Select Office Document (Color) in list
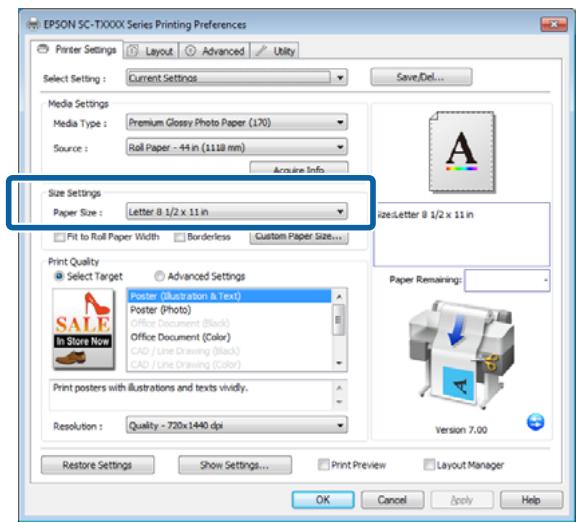Viewport: 576px width, 523px height. (229, 337)
